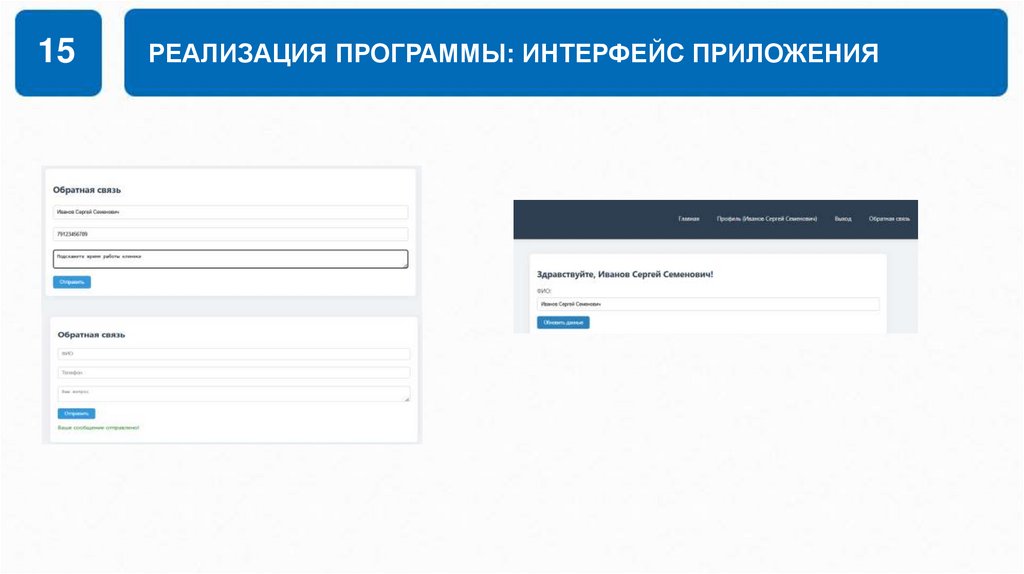Click Отправить below the filled question text
Screen dimensions: 1024x574
[72, 282]
